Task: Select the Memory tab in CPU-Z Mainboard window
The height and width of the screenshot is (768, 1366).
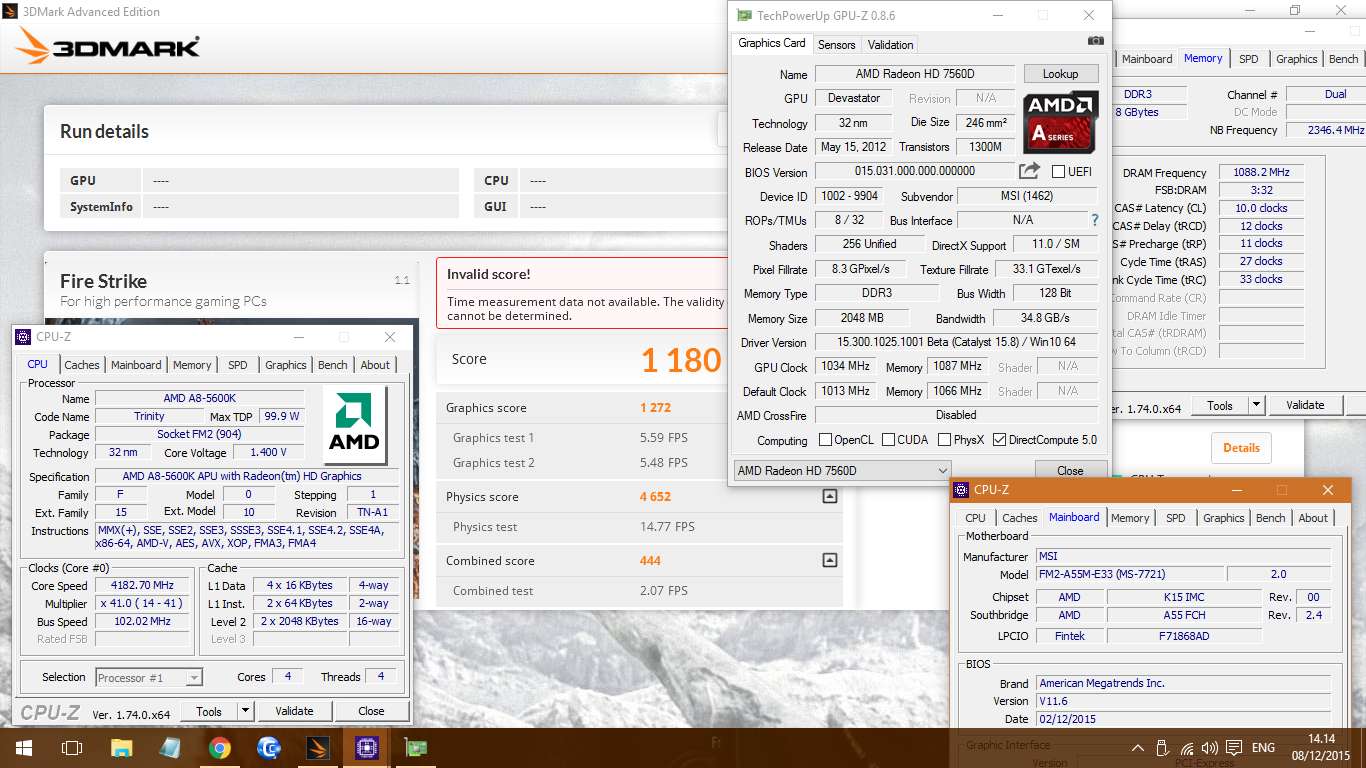Action: click(1130, 518)
